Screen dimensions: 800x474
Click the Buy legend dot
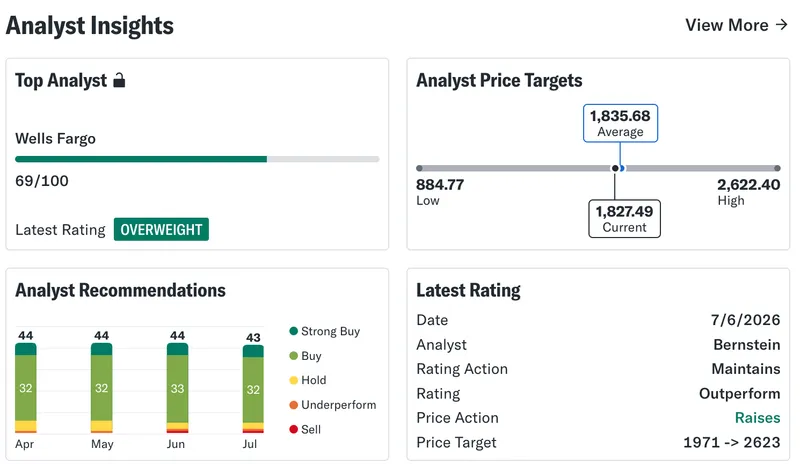point(293,356)
